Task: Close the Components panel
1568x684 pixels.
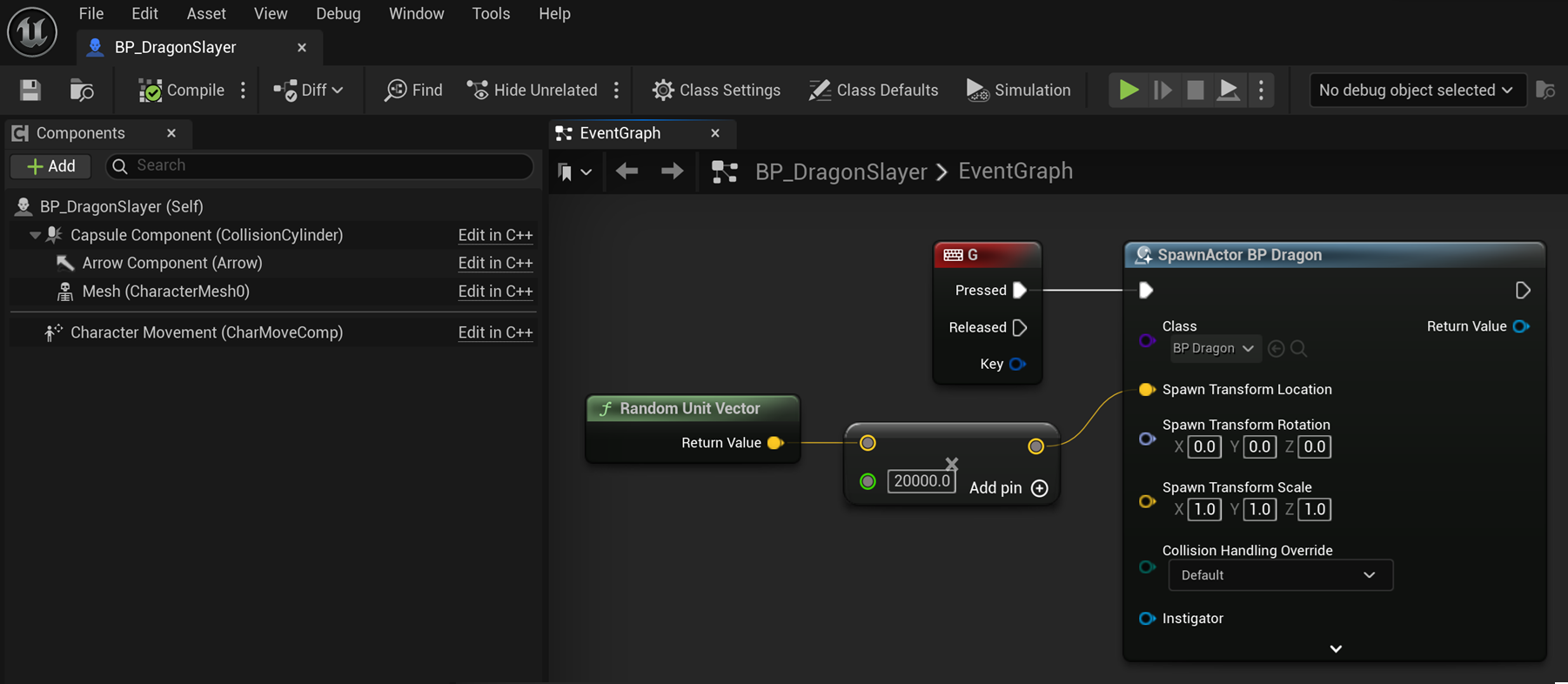Action: point(171,133)
